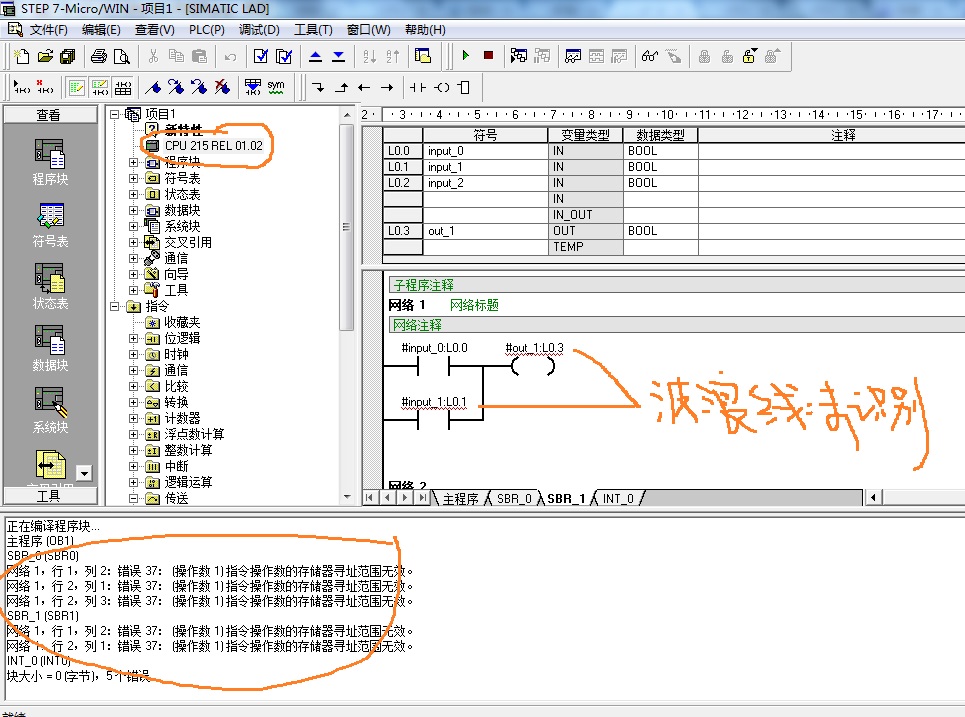This screenshot has width=965, height=717.
Task: Draw line up arrow icon
Action: (342, 87)
